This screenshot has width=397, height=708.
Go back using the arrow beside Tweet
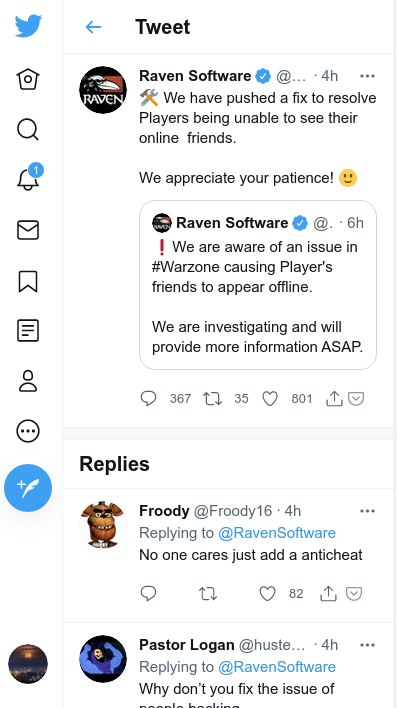point(93,27)
